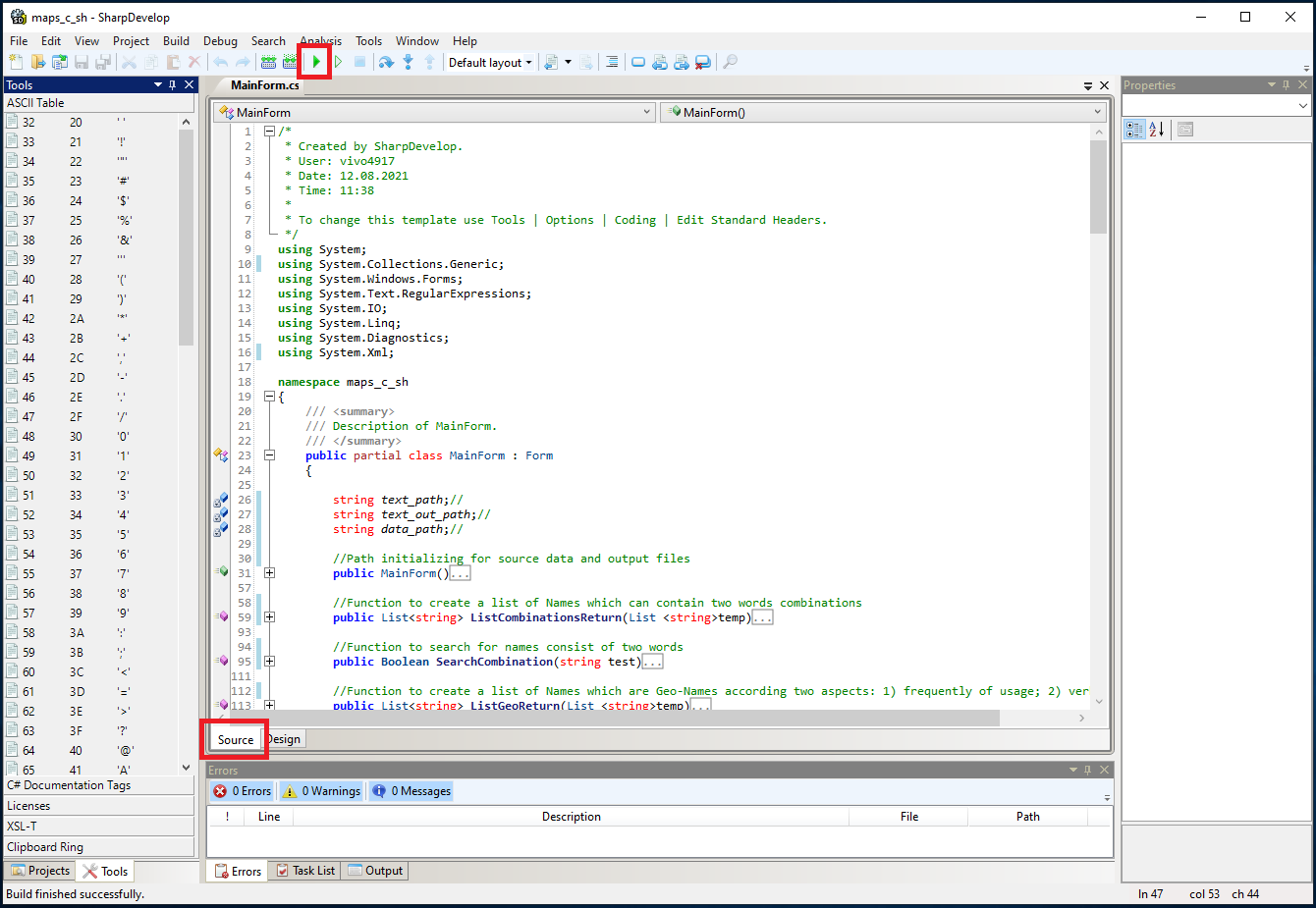
Task: Select the Source view tab
Action: point(236,739)
